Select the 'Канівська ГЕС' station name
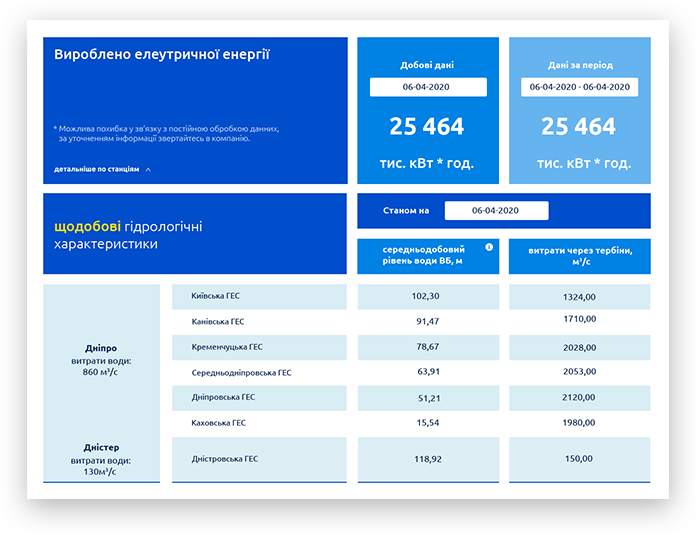698x535 pixels. coord(218,322)
